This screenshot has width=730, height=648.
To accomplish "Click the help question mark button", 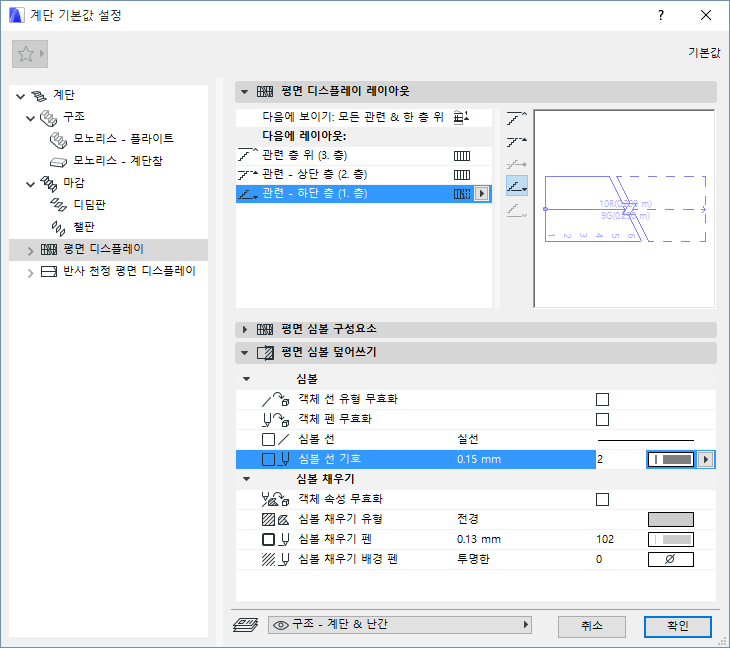I will (661, 15).
